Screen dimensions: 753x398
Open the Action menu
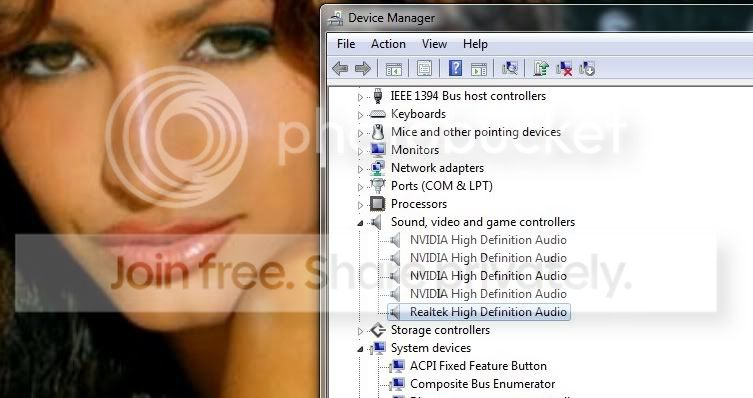388,44
